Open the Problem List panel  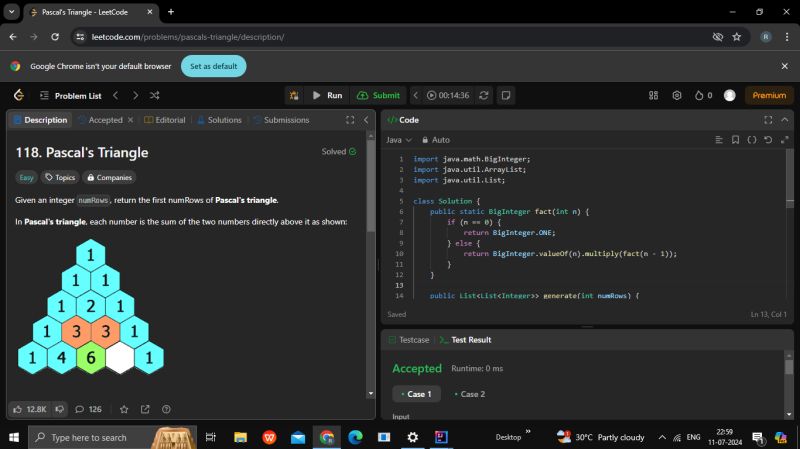coord(71,95)
